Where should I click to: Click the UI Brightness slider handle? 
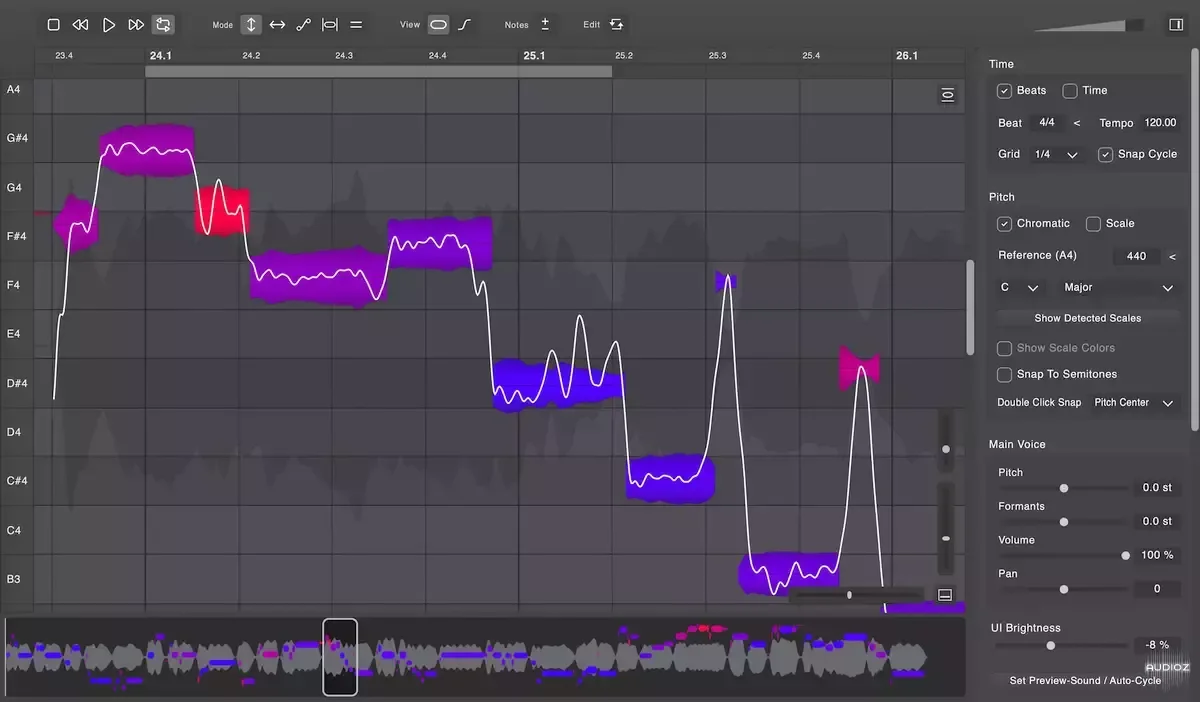(1051, 646)
